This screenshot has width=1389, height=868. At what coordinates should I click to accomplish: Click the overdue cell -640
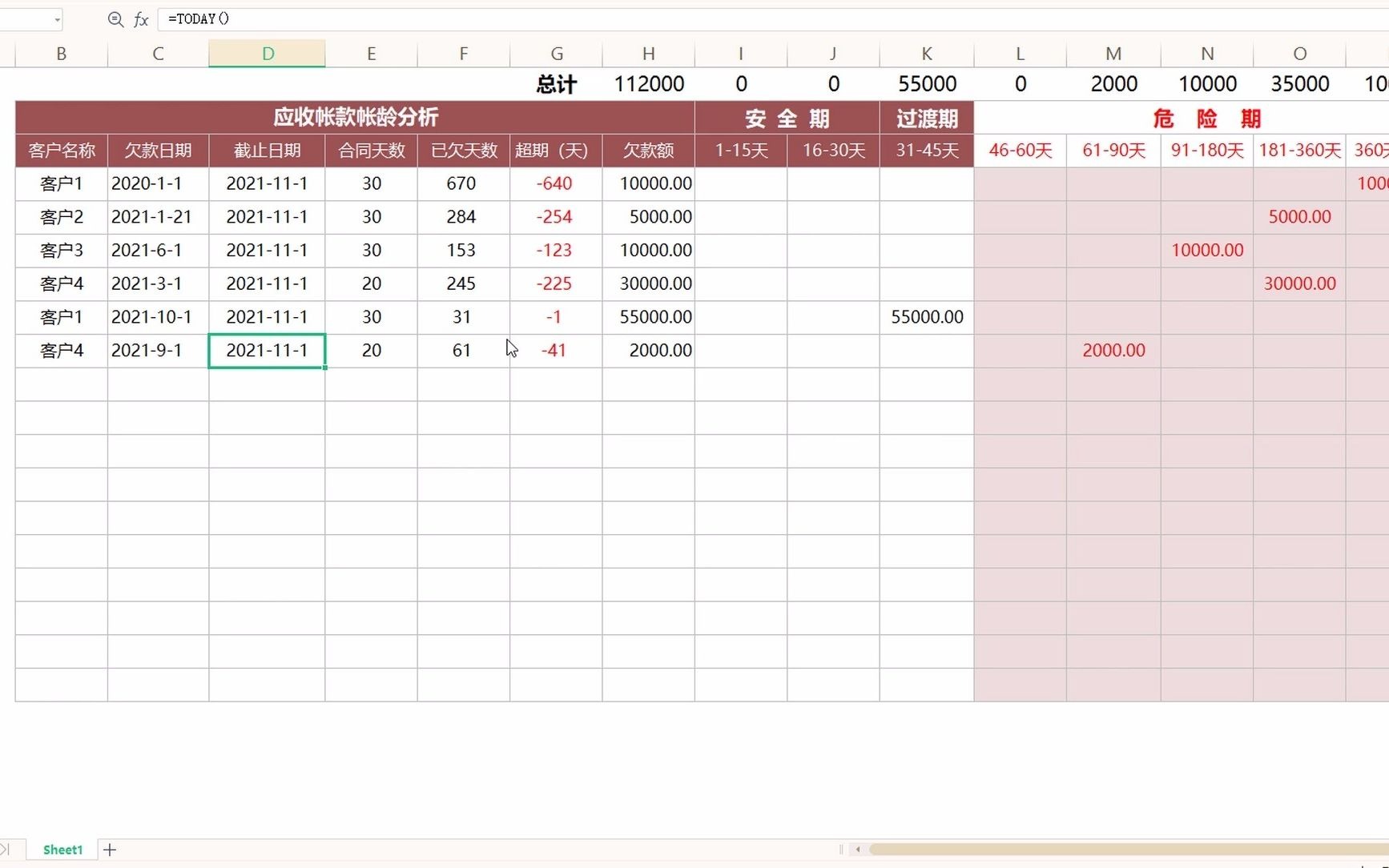(x=556, y=183)
